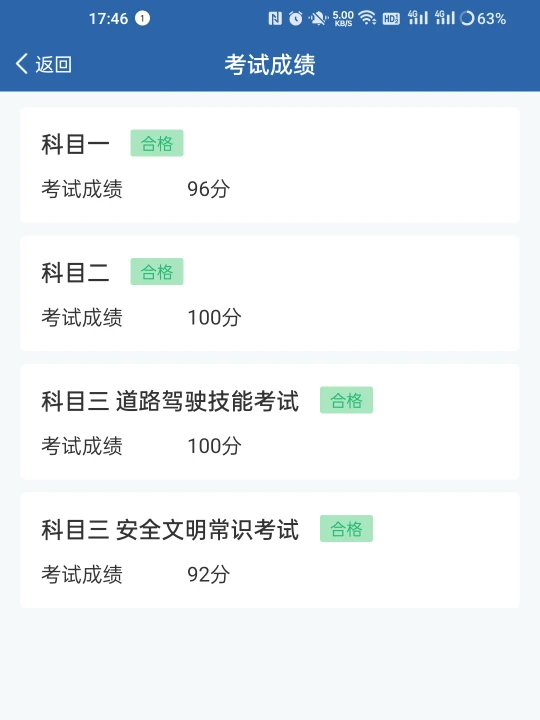The height and width of the screenshot is (720, 540).
Task: Open 科目三 安全文明常识考试 entry
Action: [270, 551]
